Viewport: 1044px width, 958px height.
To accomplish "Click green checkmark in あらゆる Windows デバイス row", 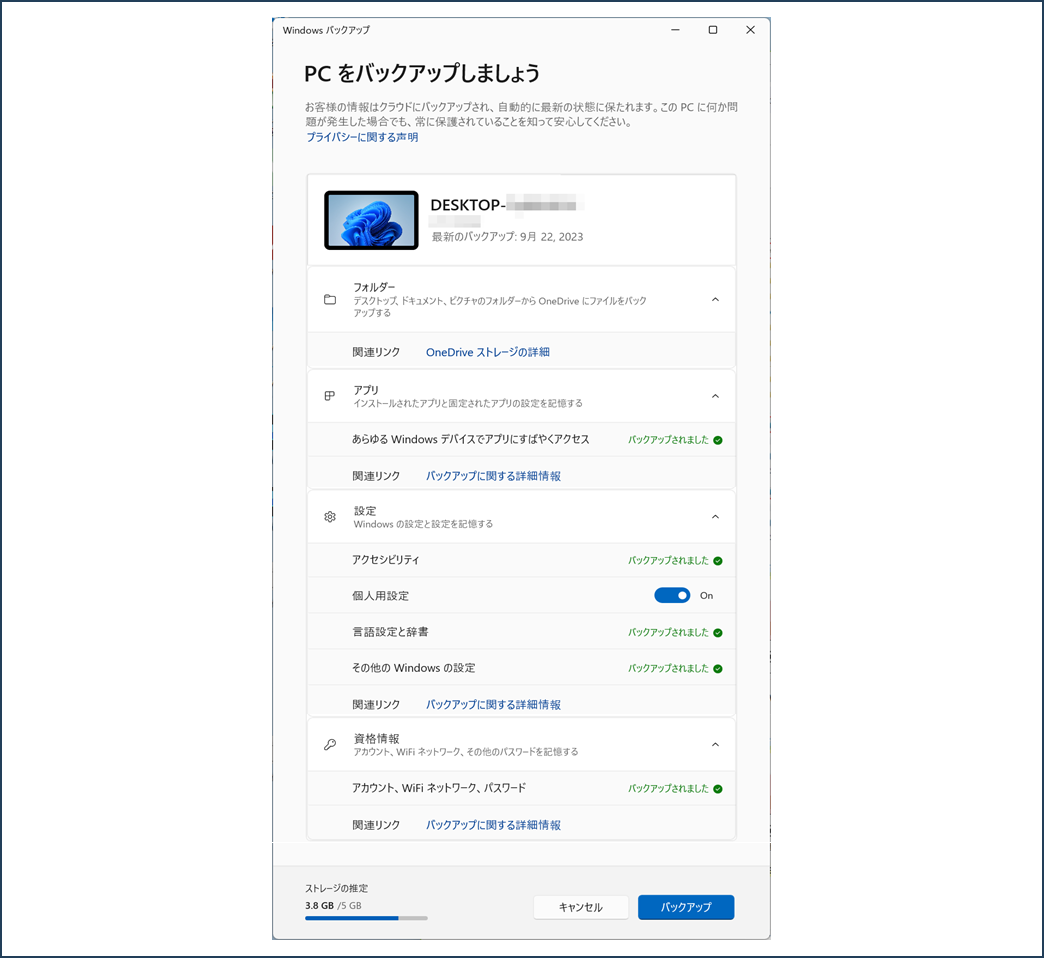I will point(718,440).
